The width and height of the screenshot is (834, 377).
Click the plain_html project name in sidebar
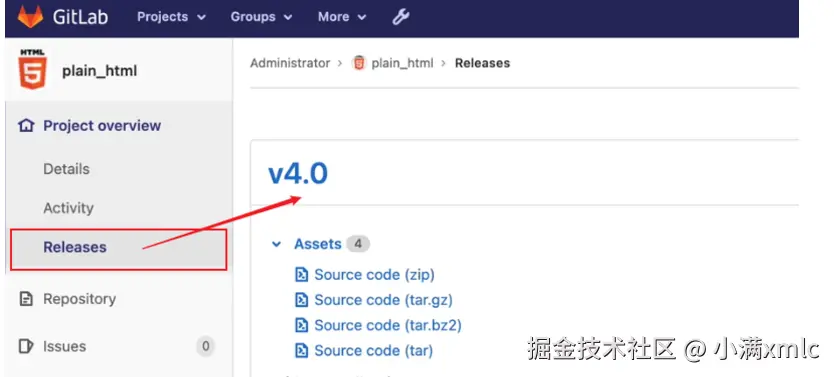tap(99, 71)
